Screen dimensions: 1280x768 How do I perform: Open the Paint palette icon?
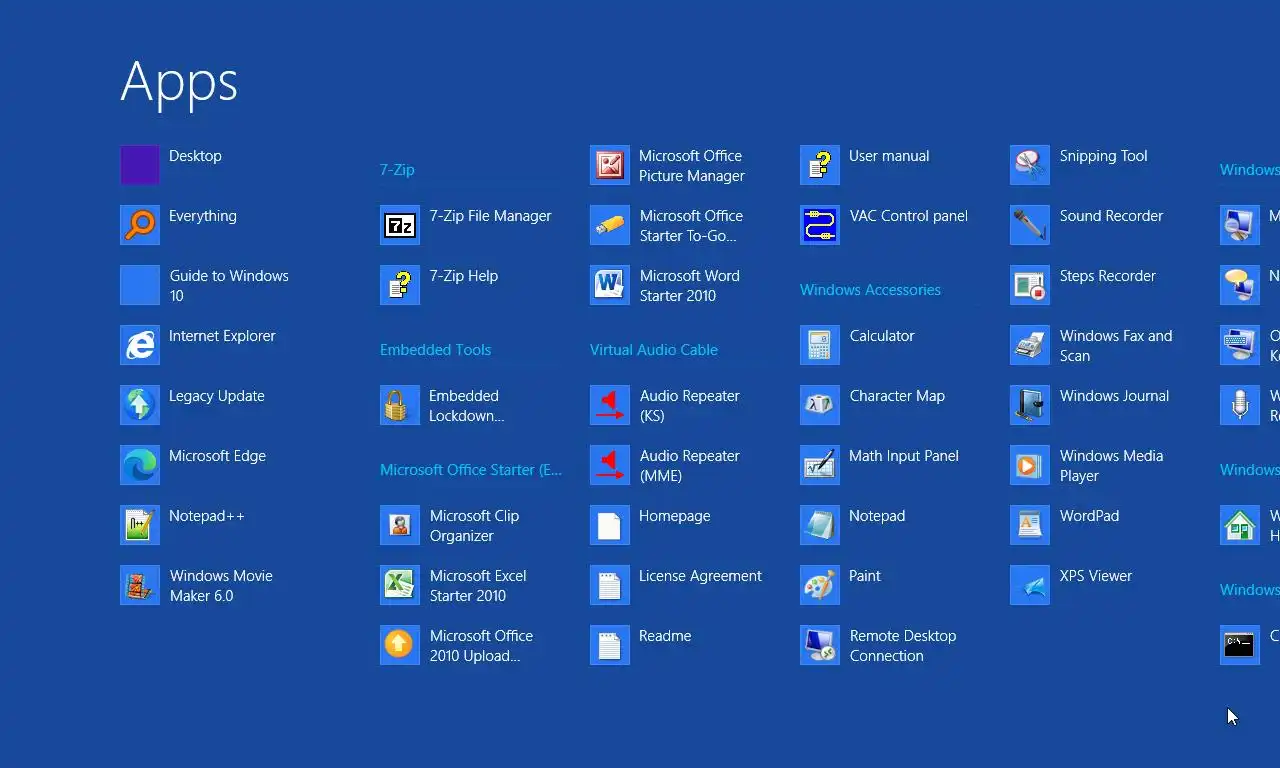pos(820,585)
